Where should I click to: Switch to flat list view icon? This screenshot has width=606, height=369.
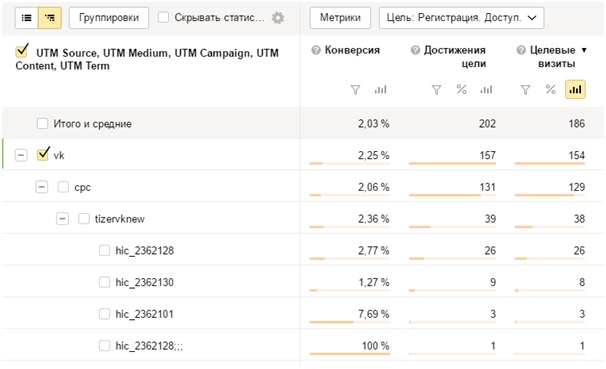[x=27, y=18]
